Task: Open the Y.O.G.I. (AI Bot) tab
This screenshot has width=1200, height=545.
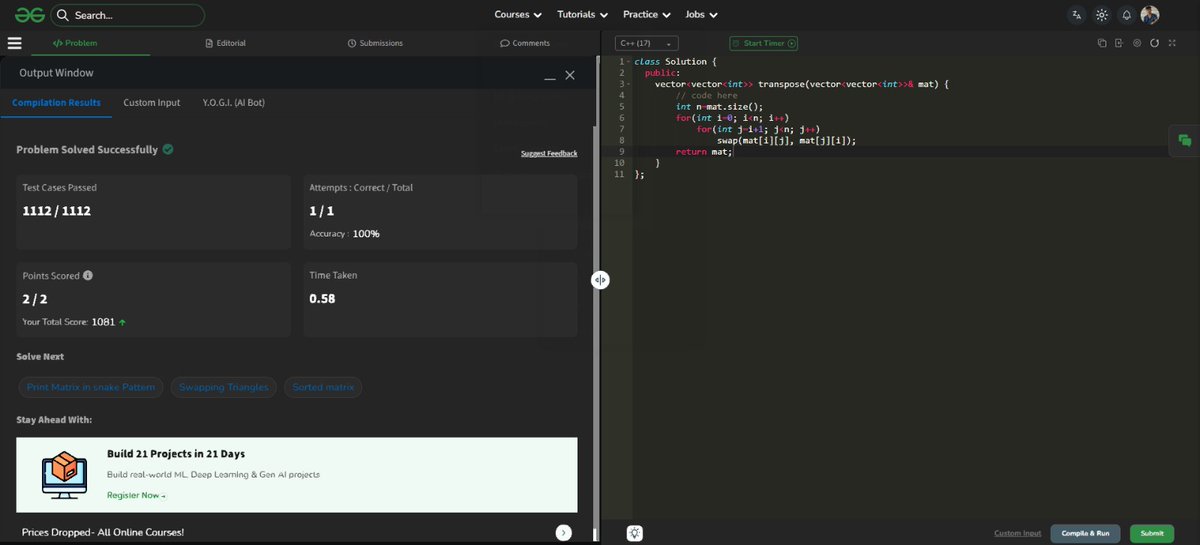Action: [x=234, y=103]
